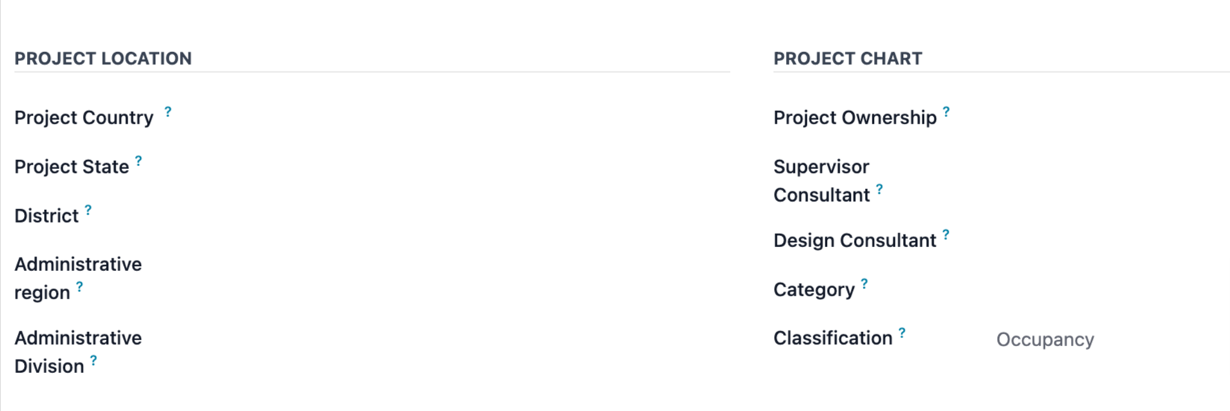The height and width of the screenshot is (411, 1230).
Task: Click the Classification help question mark
Action: [901, 333]
